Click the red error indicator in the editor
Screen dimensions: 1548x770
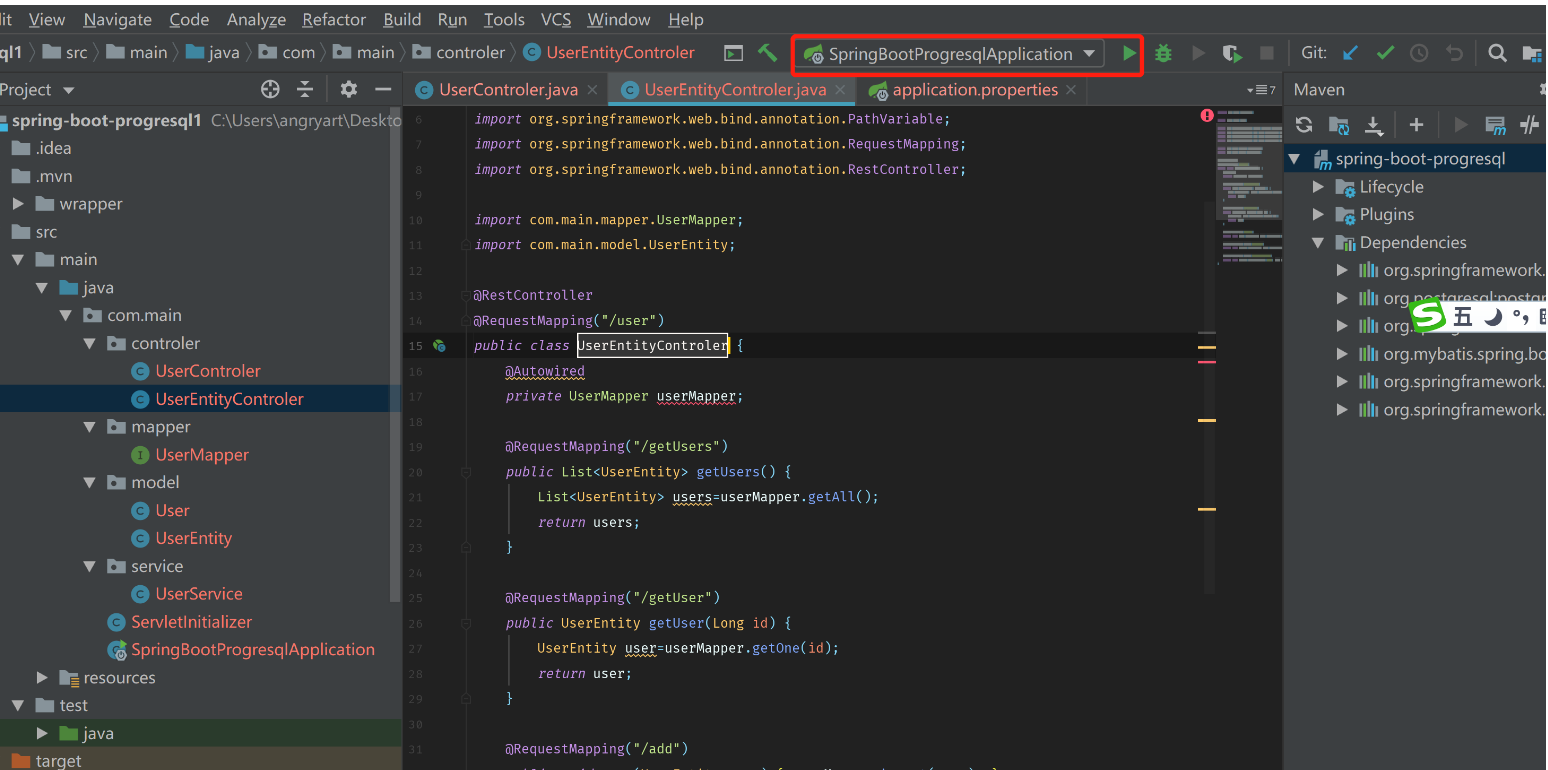pos(1207,116)
